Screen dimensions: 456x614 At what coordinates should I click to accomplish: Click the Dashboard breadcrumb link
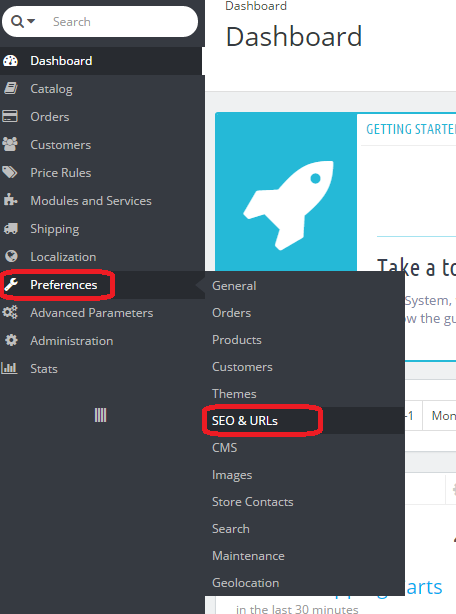click(x=256, y=6)
